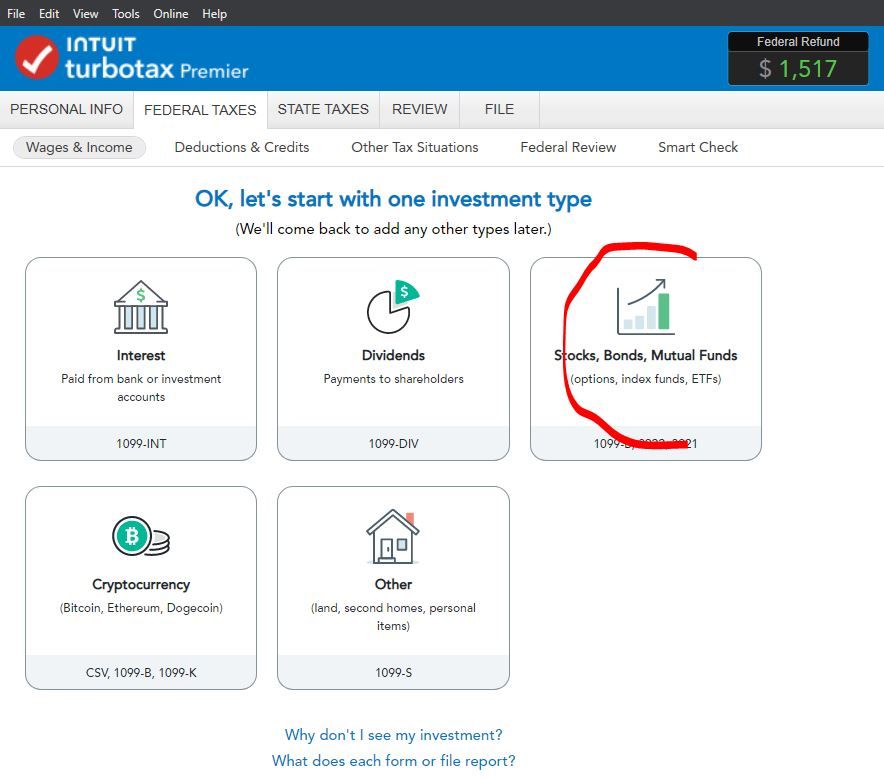
Task: Click "Why don't I see my investment?" link
Action: [394, 735]
